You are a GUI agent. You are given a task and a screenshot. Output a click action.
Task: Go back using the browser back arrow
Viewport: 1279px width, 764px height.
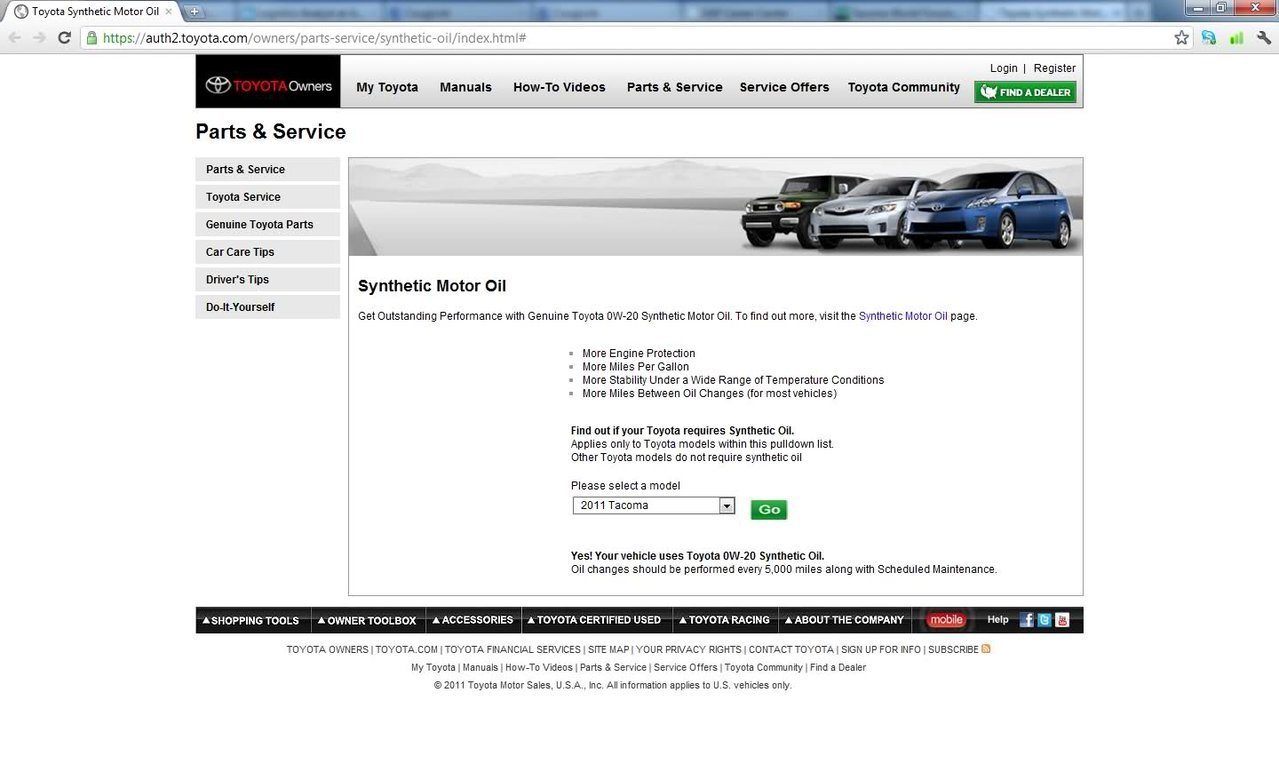[14, 38]
